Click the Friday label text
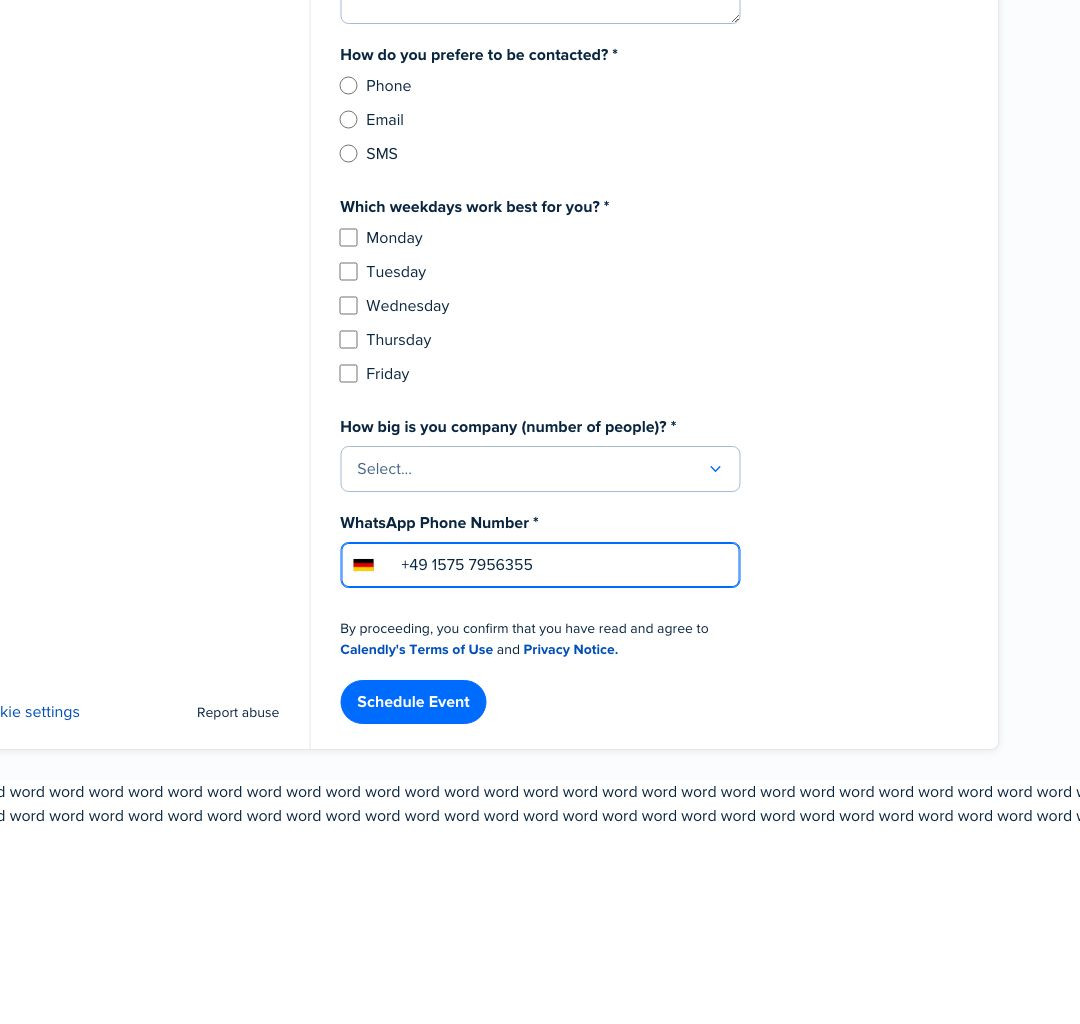The width and height of the screenshot is (1080, 1024). (388, 374)
